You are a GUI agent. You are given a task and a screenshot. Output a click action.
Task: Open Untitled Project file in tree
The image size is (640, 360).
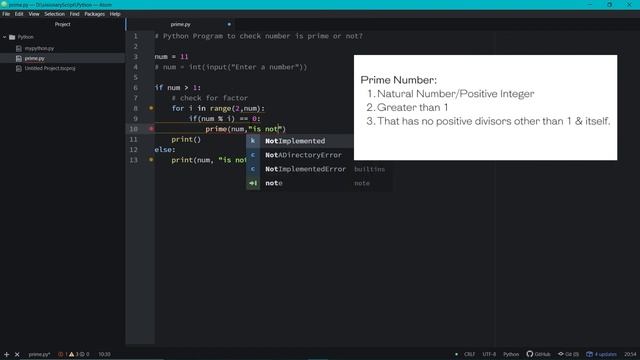pyautogui.click(x=50, y=68)
